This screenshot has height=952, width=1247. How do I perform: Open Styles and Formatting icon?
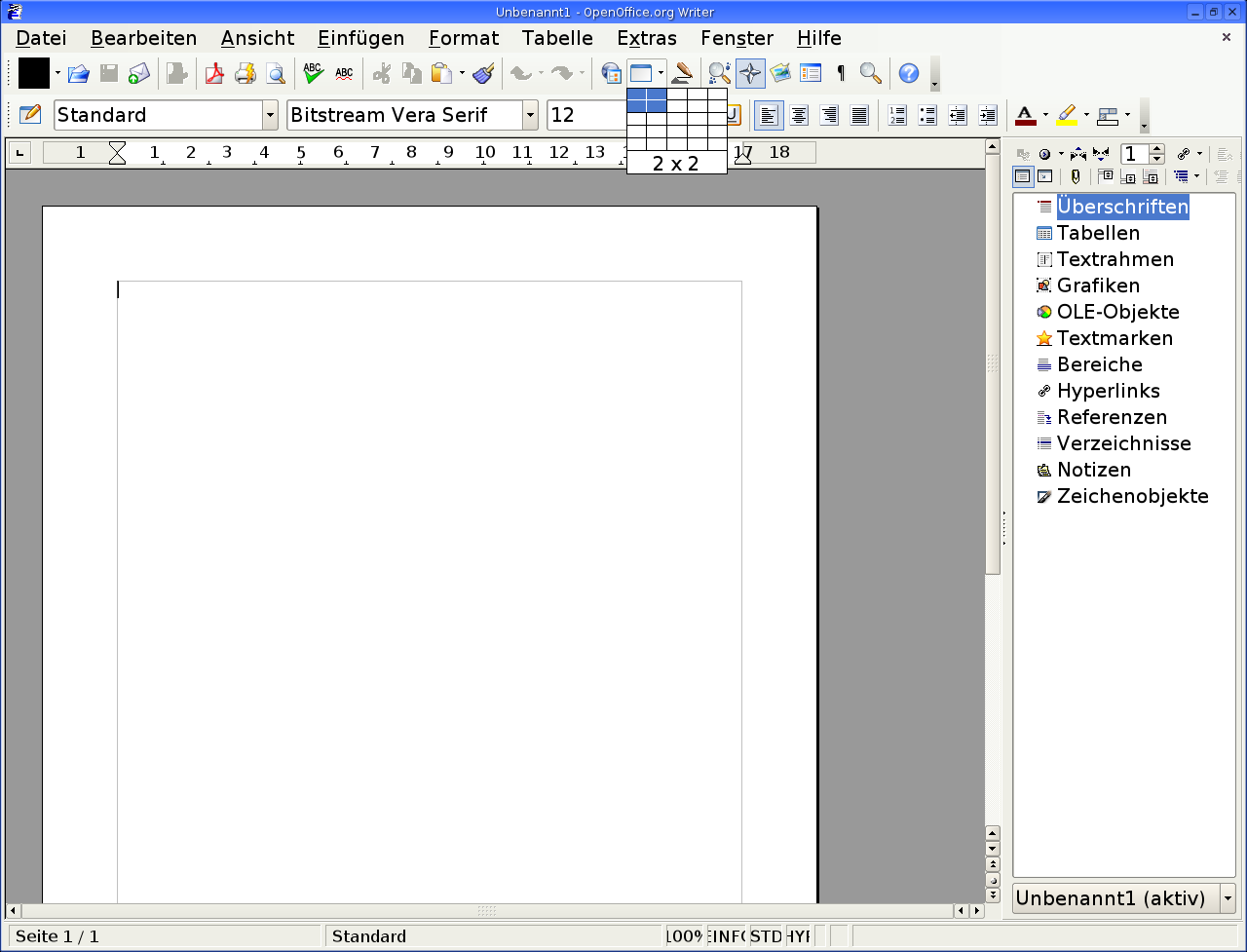(30, 115)
